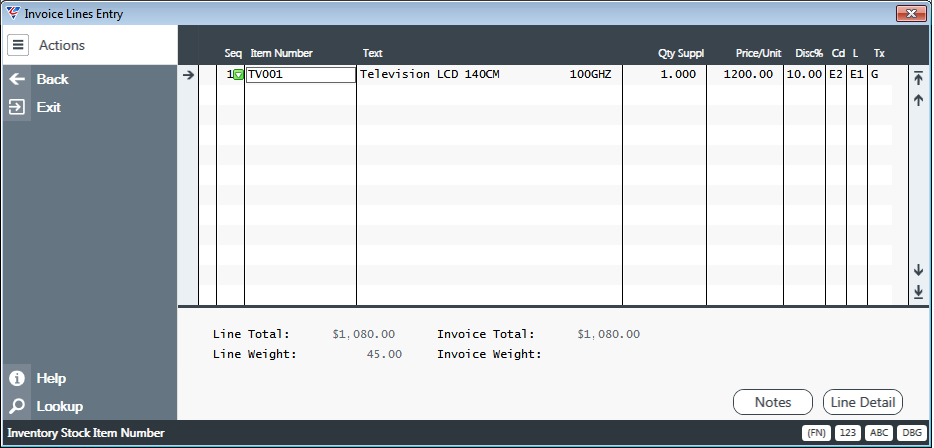Image resolution: width=934 pixels, height=448 pixels.
Task: Click the Television LCD 140CM description cell
Action: point(429,74)
